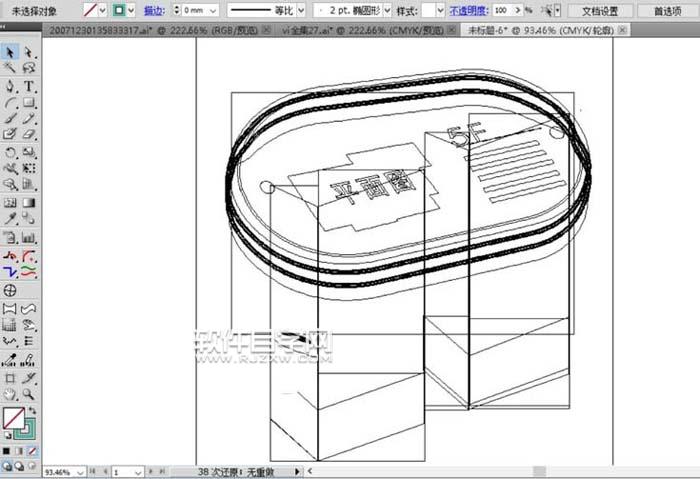Select the Blend tool
Image resolution: width=700 pixels, height=479 pixels.
coord(29,219)
